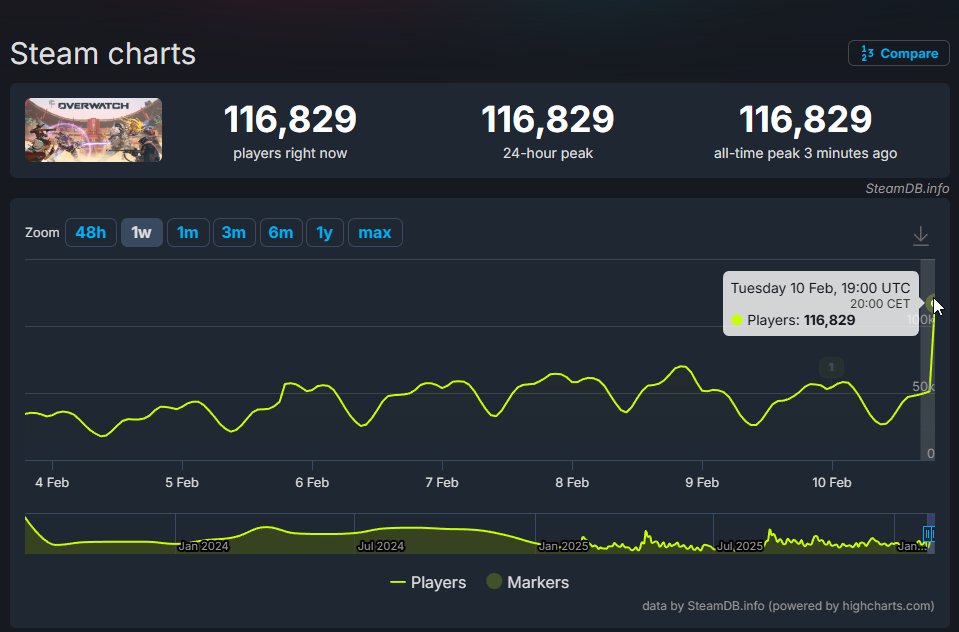Click Jan 2024 in the navigator

coord(203,546)
